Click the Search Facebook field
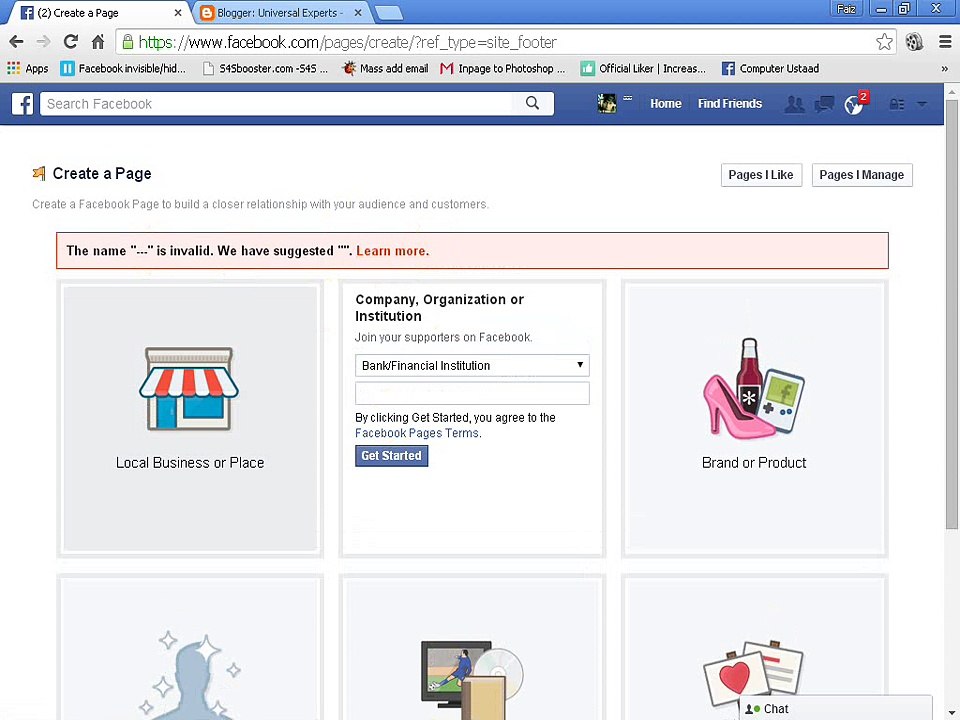The height and width of the screenshot is (720, 960). click(x=276, y=103)
